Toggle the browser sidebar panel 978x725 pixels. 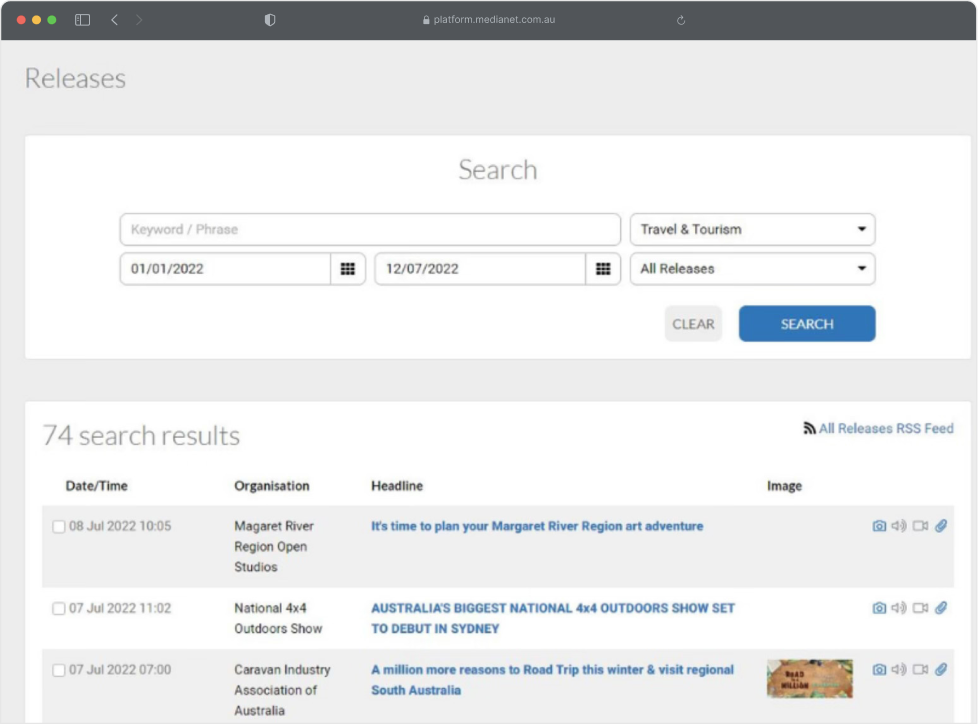tap(83, 20)
